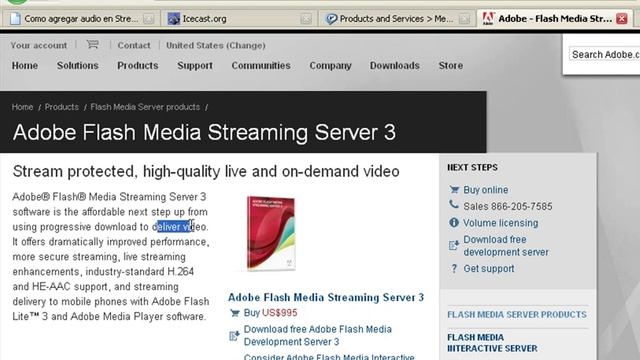The image size is (640, 360).
Task: Click cart icon beside Buy US$995
Action: pyautogui.click(x=234, y=313)
